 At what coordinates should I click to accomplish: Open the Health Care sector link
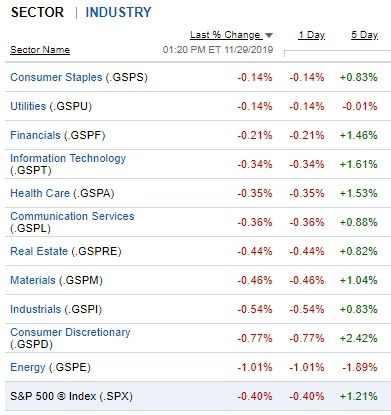[x=40, y=193]
